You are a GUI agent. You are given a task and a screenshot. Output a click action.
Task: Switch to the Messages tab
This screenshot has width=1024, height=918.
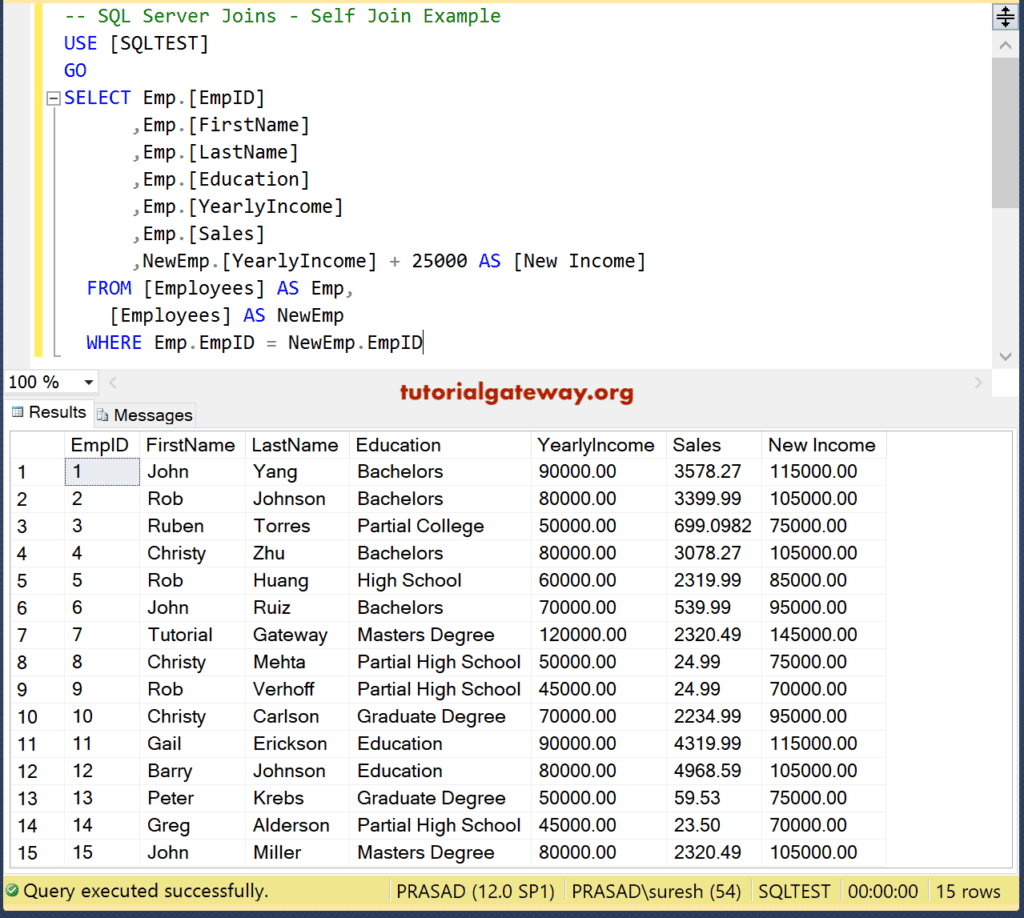tap(152, 415)
